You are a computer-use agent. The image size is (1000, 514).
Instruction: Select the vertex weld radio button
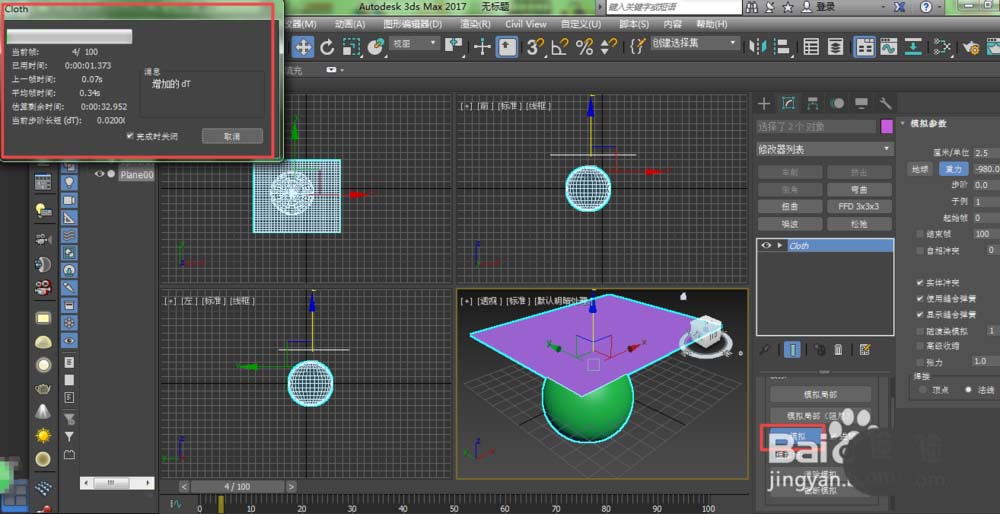922,389
